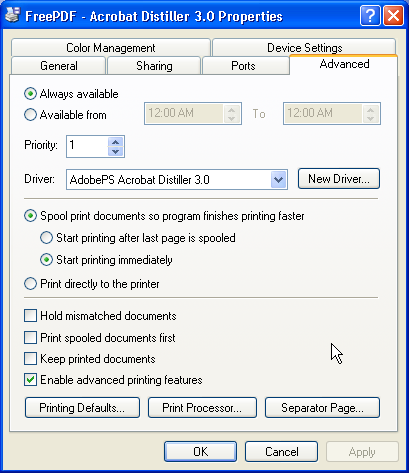Choose Start printing after last page is spooled
Viewport: 409px width, 473px height.
pos(46,238)
